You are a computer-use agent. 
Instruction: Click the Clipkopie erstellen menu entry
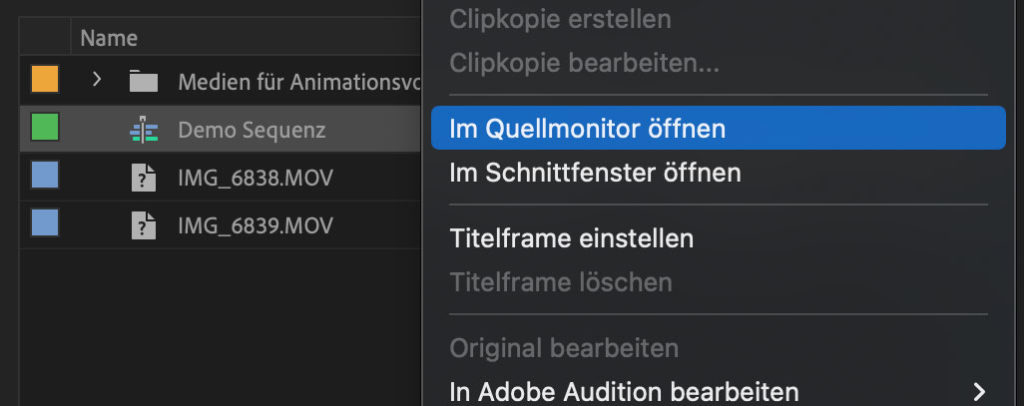(x=560, y=19)
